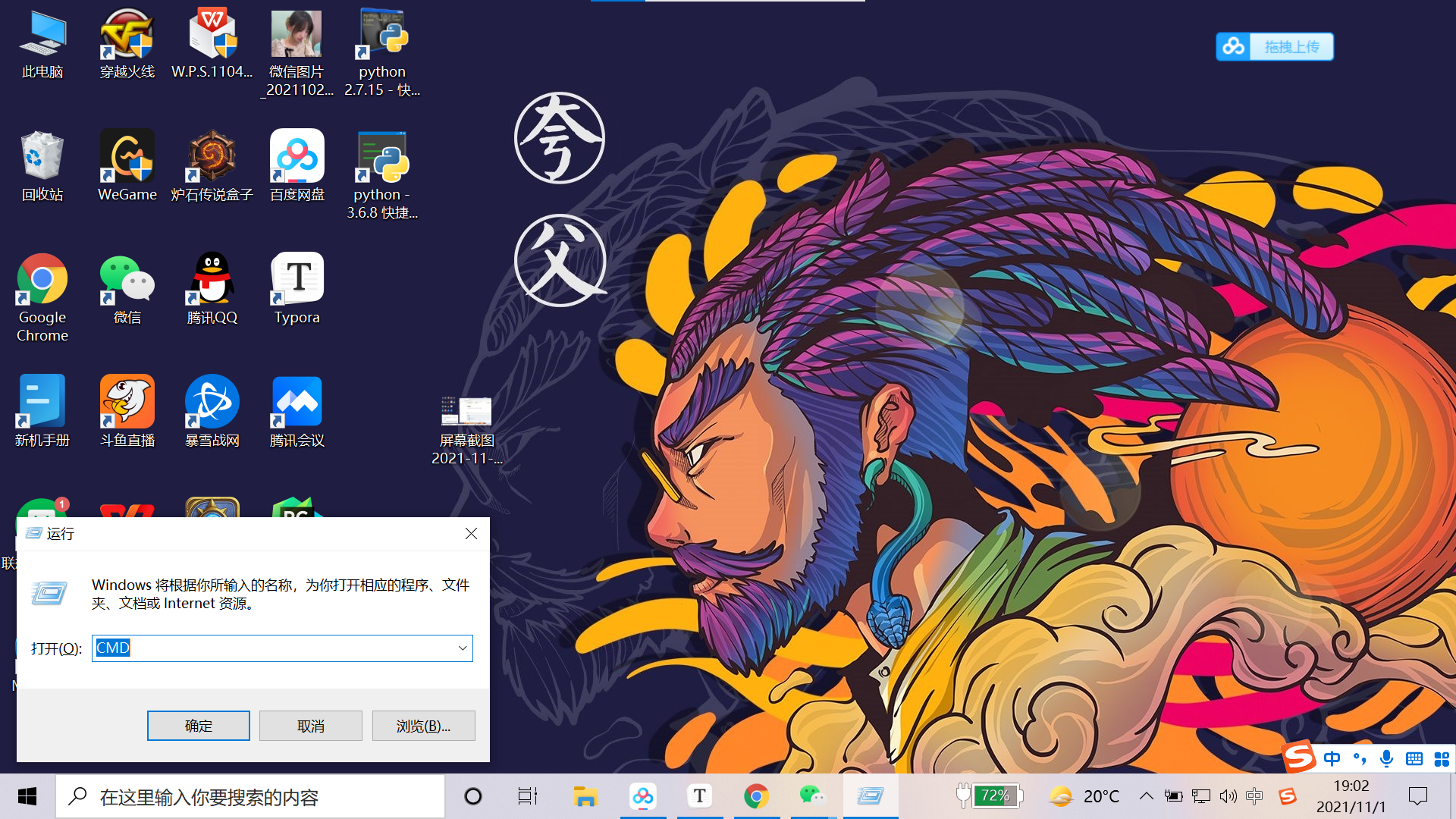Viewport: 1456px width, 819px height.
Task: Toggle Sogou punctuation mode button
Action: (1359, 758)
